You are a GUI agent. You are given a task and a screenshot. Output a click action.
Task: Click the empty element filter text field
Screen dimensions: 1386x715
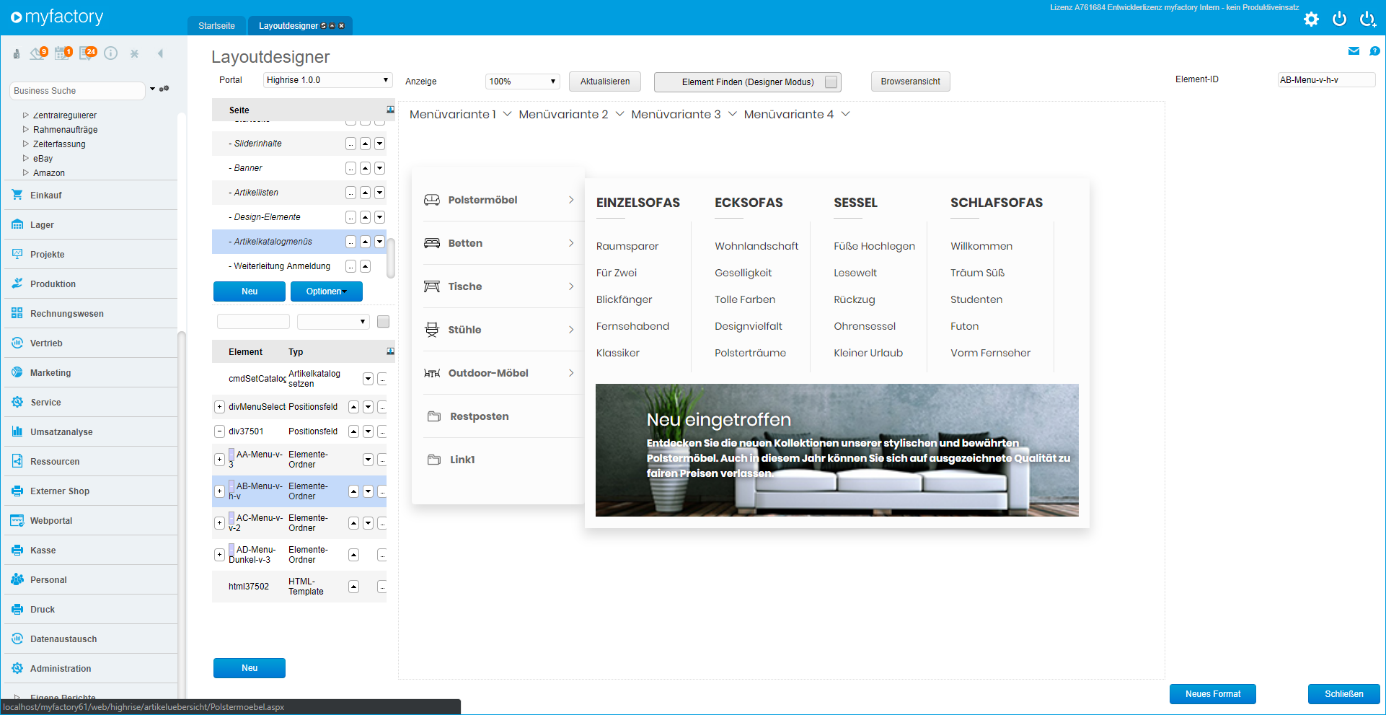coord(253,321)
